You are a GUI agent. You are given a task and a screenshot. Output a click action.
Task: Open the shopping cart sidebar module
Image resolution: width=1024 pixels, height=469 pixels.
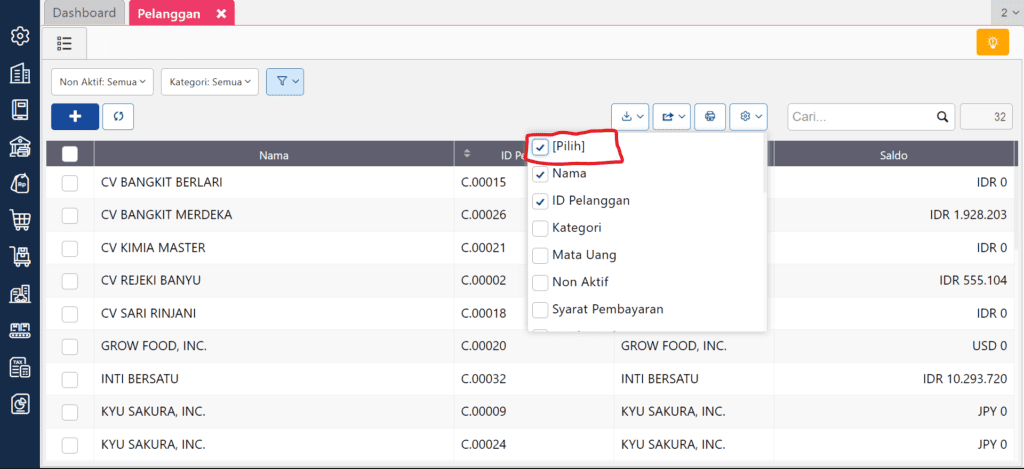coord(19,220)
